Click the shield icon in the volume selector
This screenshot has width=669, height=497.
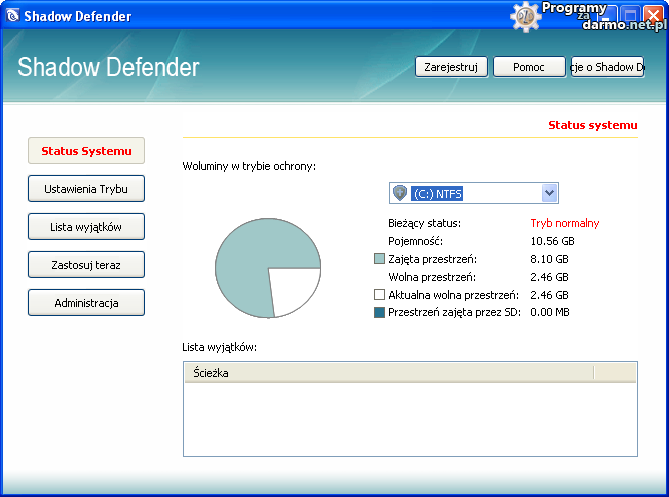(400, 193)
